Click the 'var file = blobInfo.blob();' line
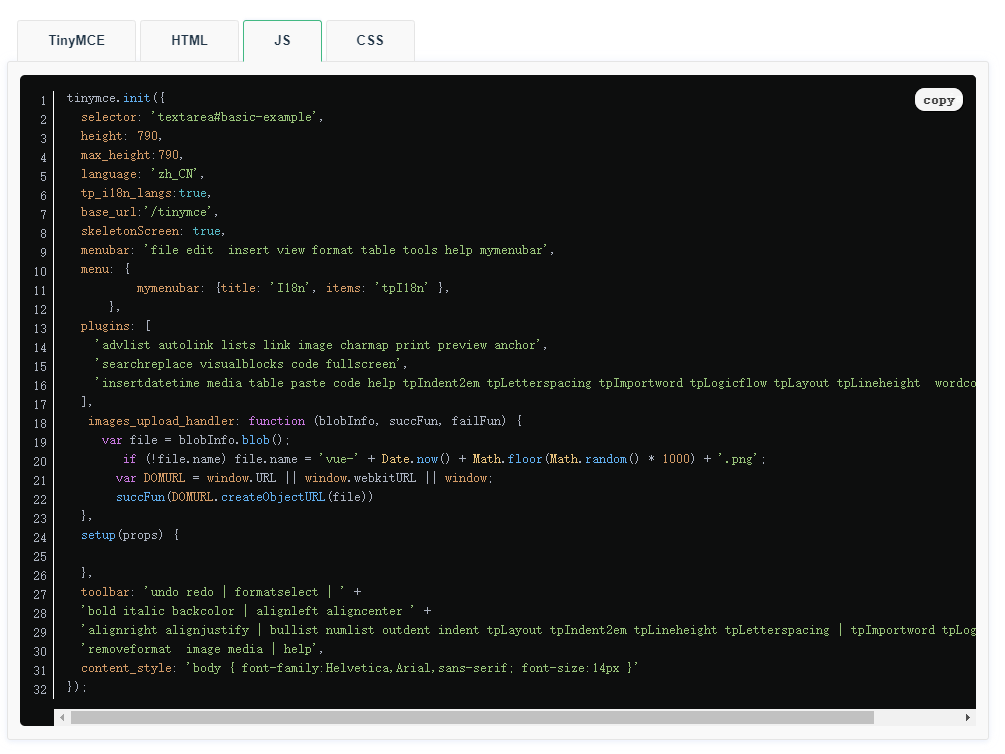The height and width of the screenshot is (754, 1005). coord(196,440)
